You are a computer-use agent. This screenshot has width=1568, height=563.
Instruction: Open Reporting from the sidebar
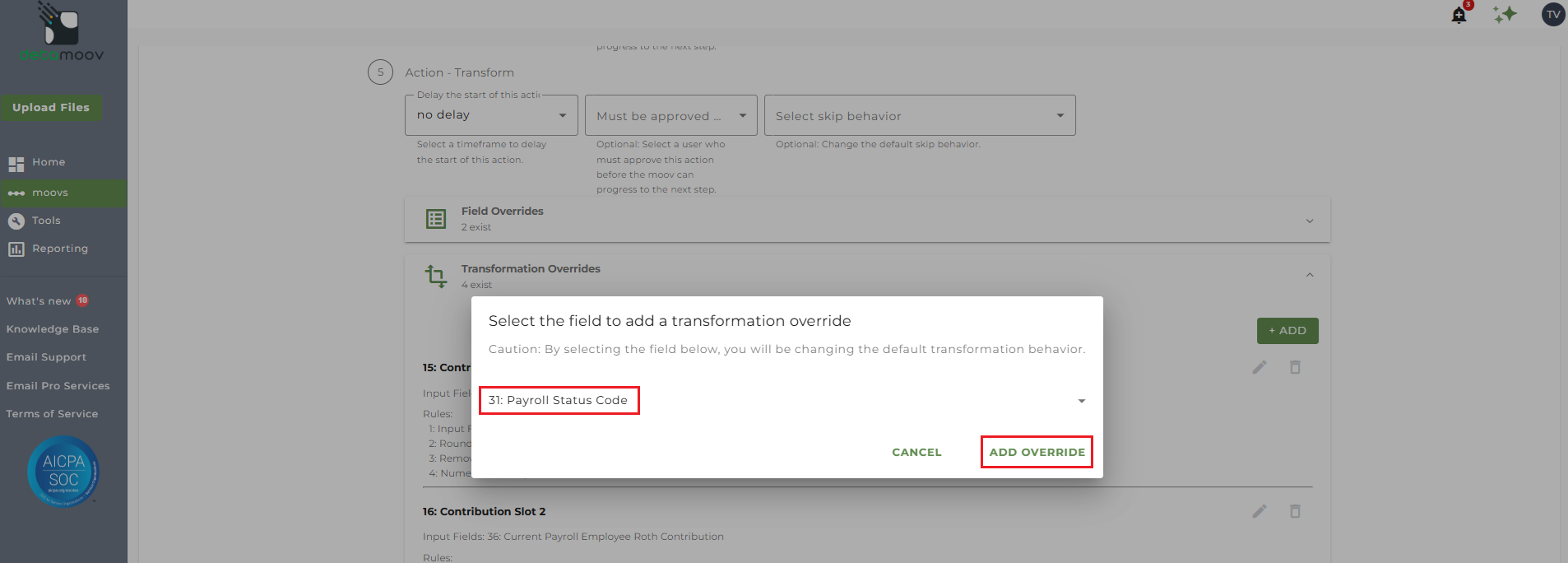click(59, 249)
